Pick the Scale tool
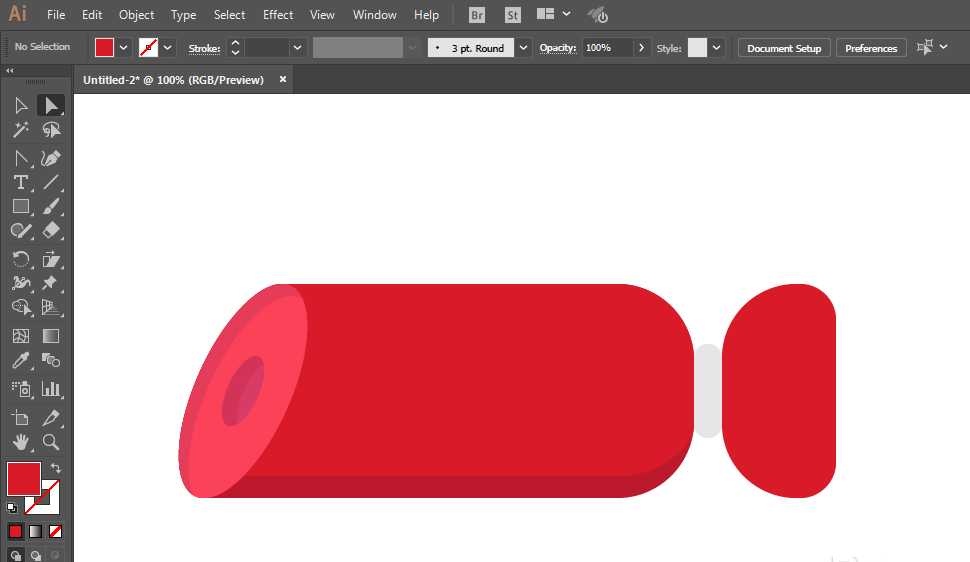Viewport: 970px width, 562px height. click(x=51, y=259)
